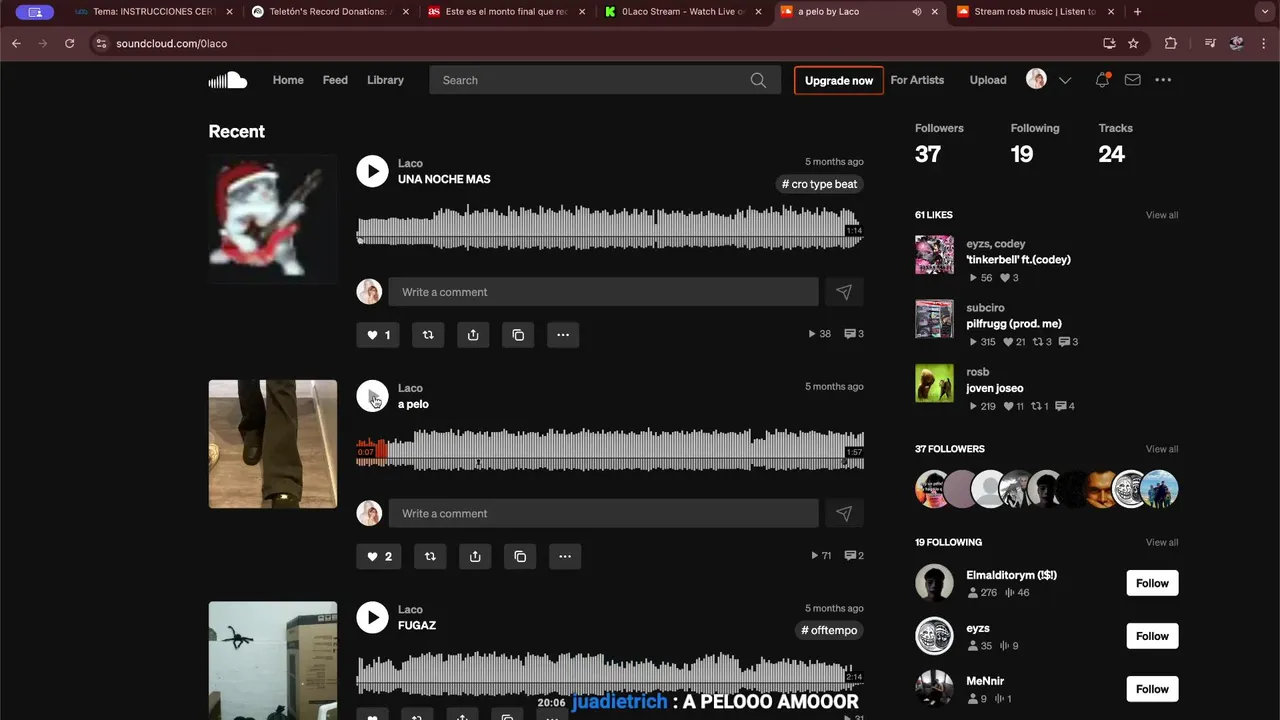The height and width of the screenshot is (720, 1280).
Task: Bookmark this page with star icon
Action: (x=1133, y=44)
